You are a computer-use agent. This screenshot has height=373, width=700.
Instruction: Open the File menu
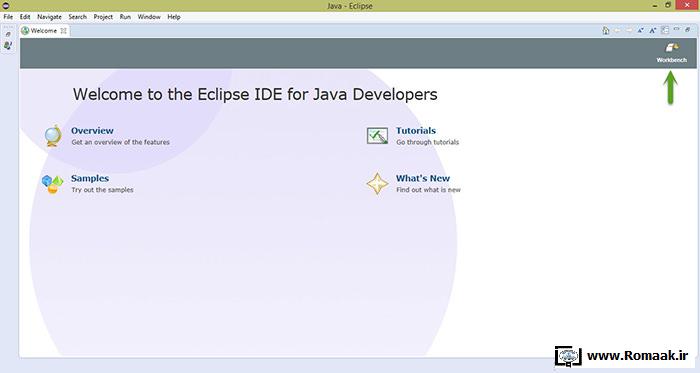(x=8, y=17)
